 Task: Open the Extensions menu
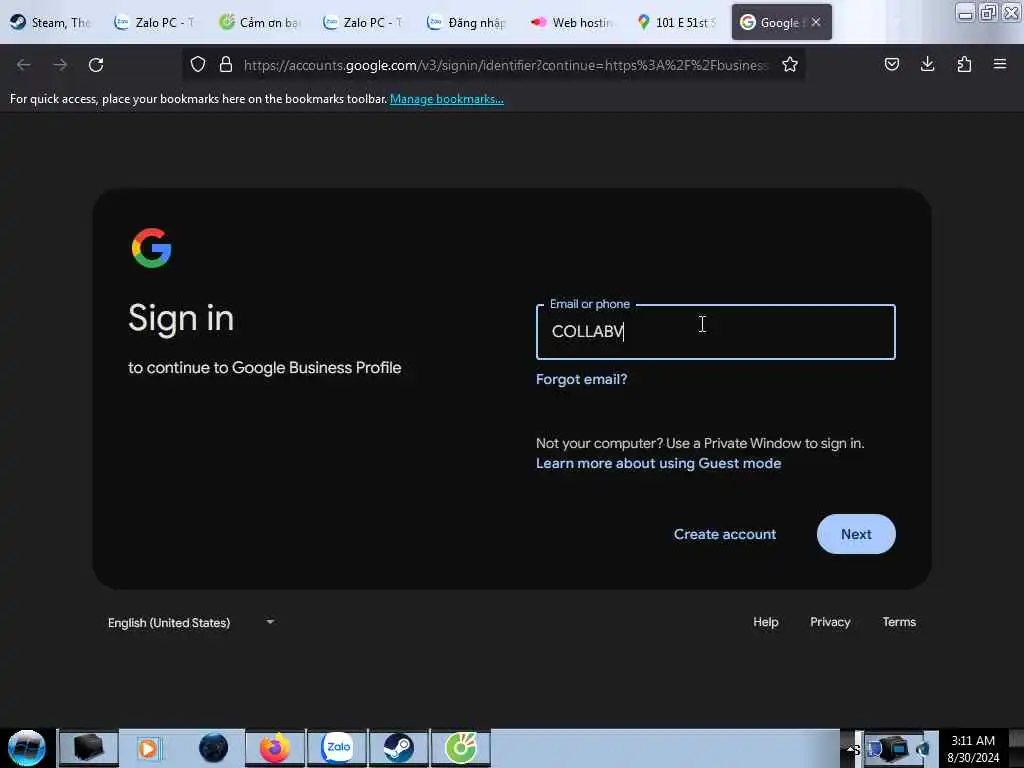coord(964,64)
